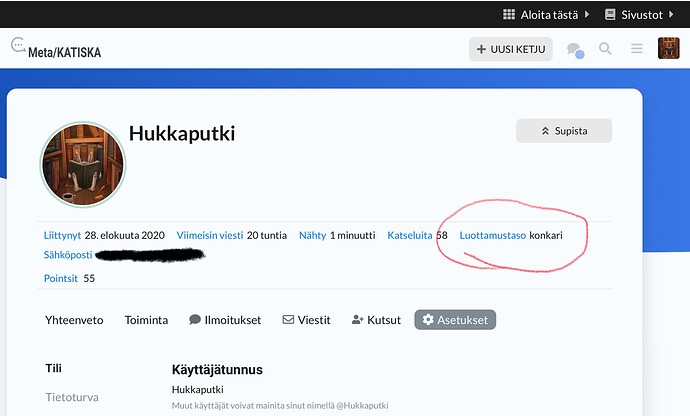The image size is (690, 416).
Task: Open the chat bubble icon in header
Action: pyautogui.click(x=575, y=49)
